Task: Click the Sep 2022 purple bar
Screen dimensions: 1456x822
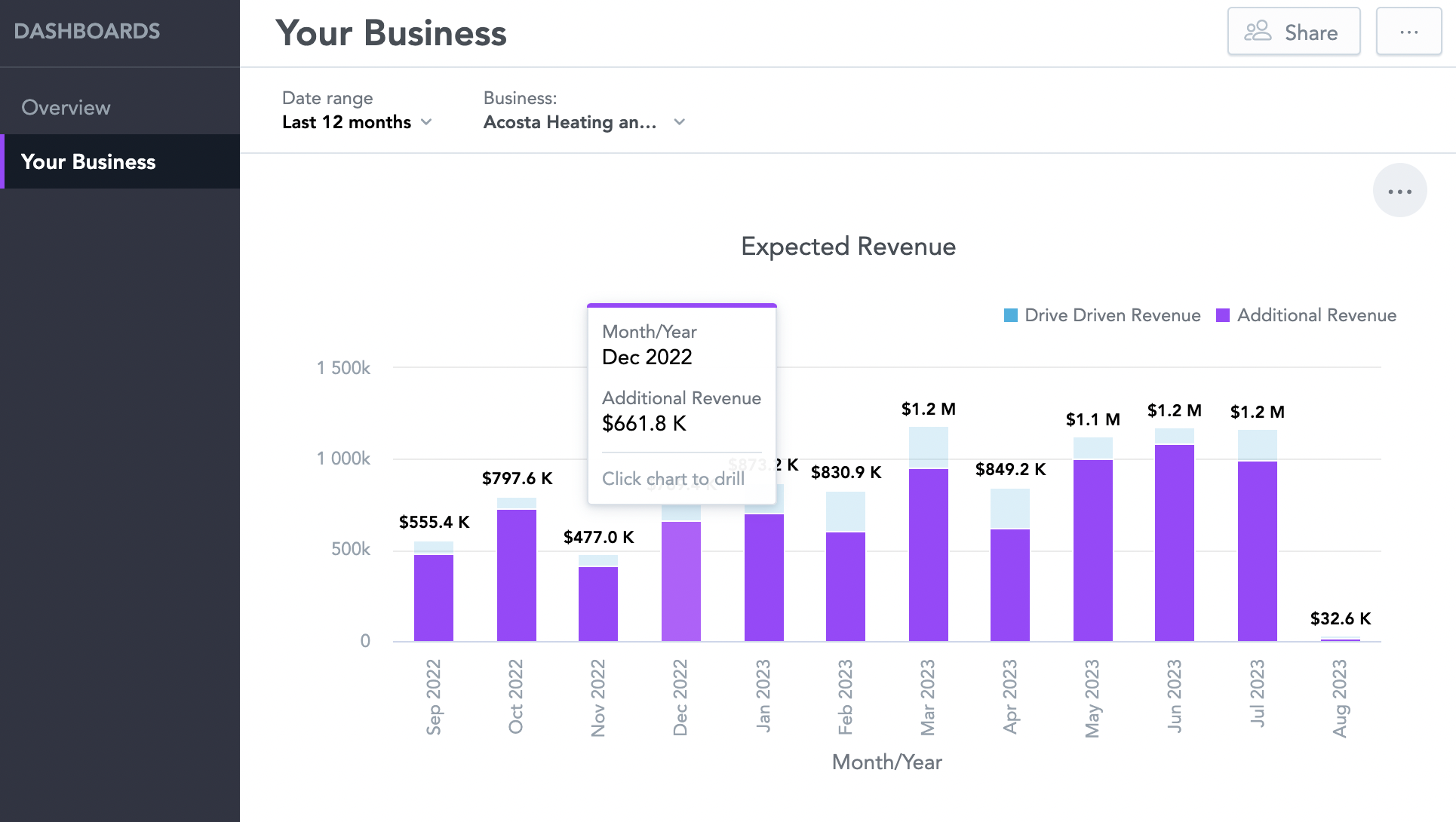Action: (x=433, y=597)
